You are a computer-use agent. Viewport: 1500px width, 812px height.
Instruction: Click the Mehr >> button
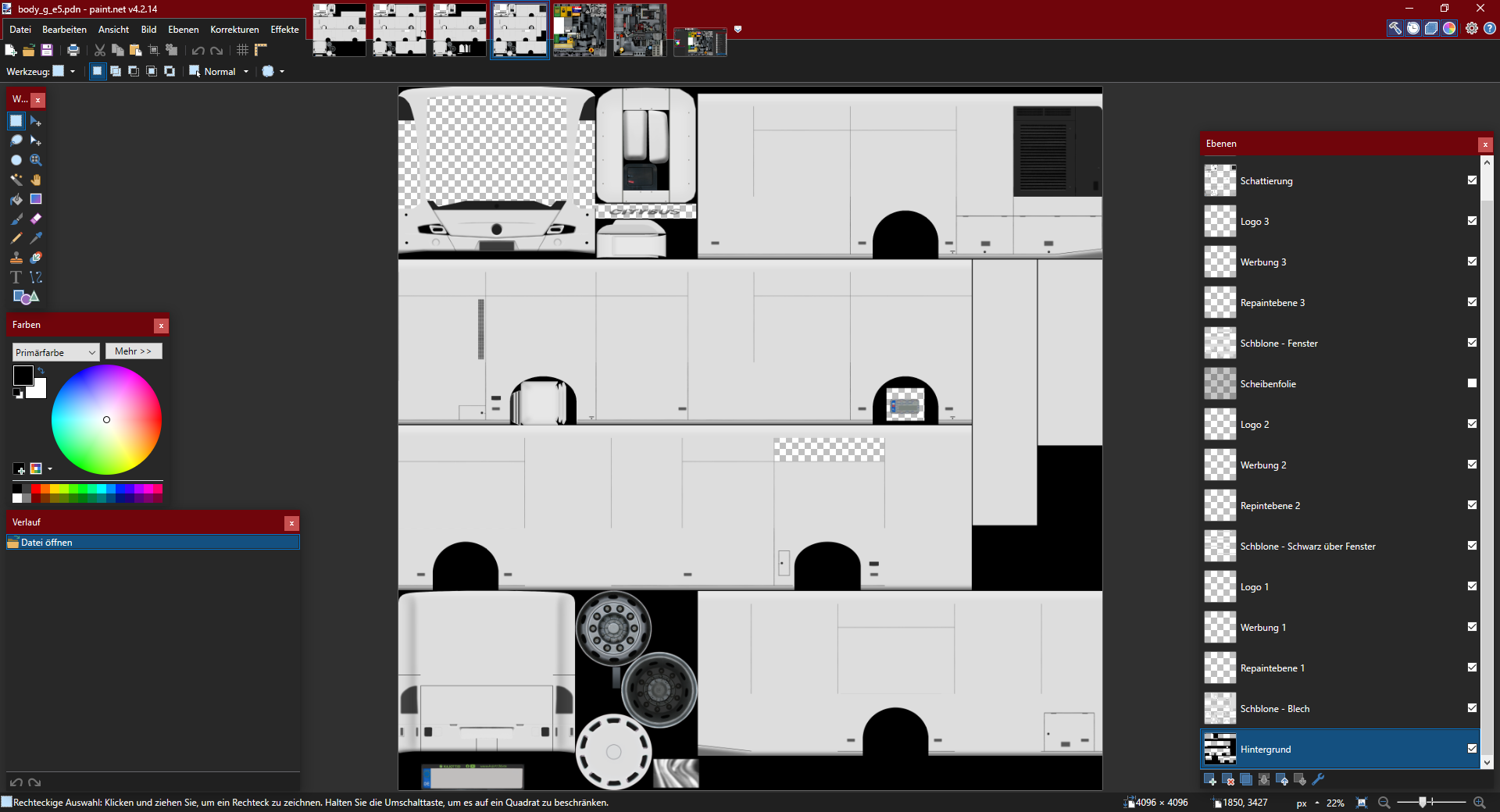134,351
